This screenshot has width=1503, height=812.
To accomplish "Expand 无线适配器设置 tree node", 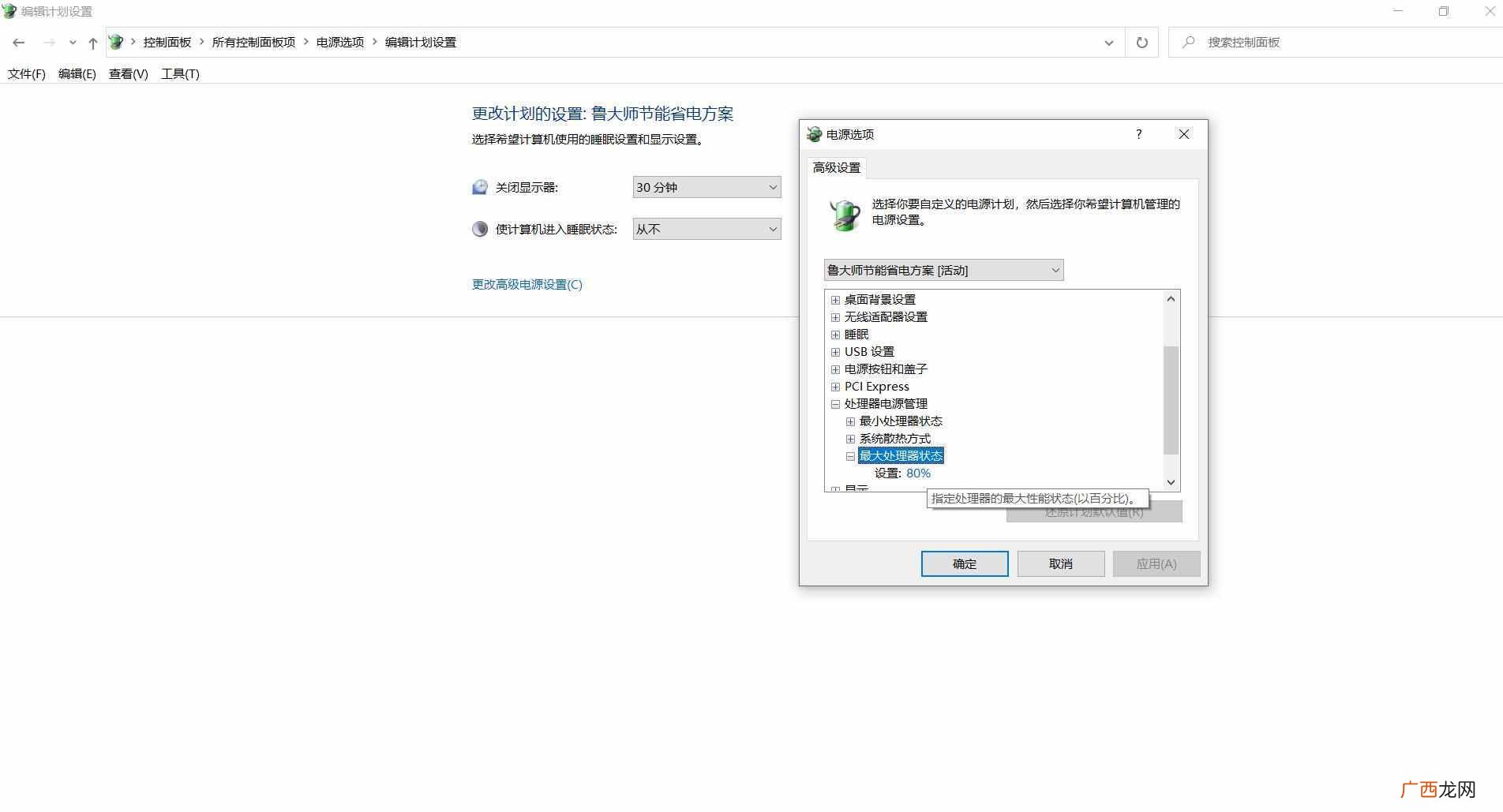I will pyautogui.click(x=835, y=317).
